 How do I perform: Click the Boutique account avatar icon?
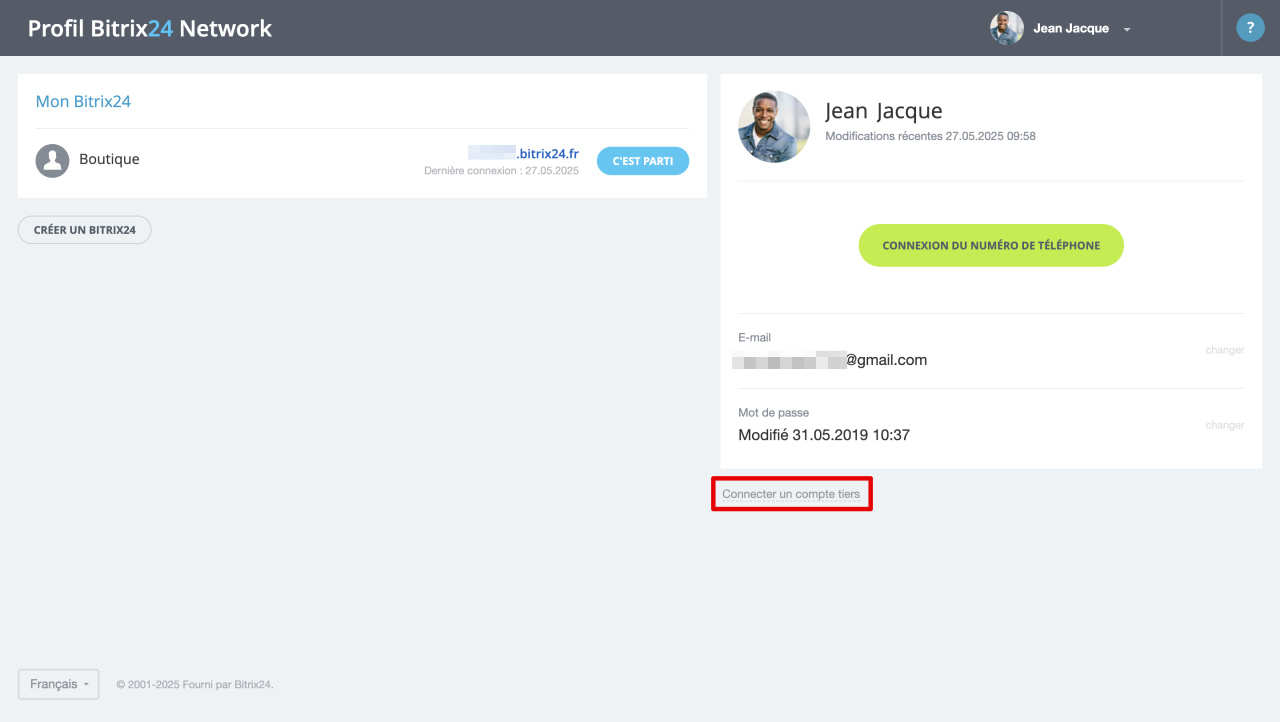52,161
